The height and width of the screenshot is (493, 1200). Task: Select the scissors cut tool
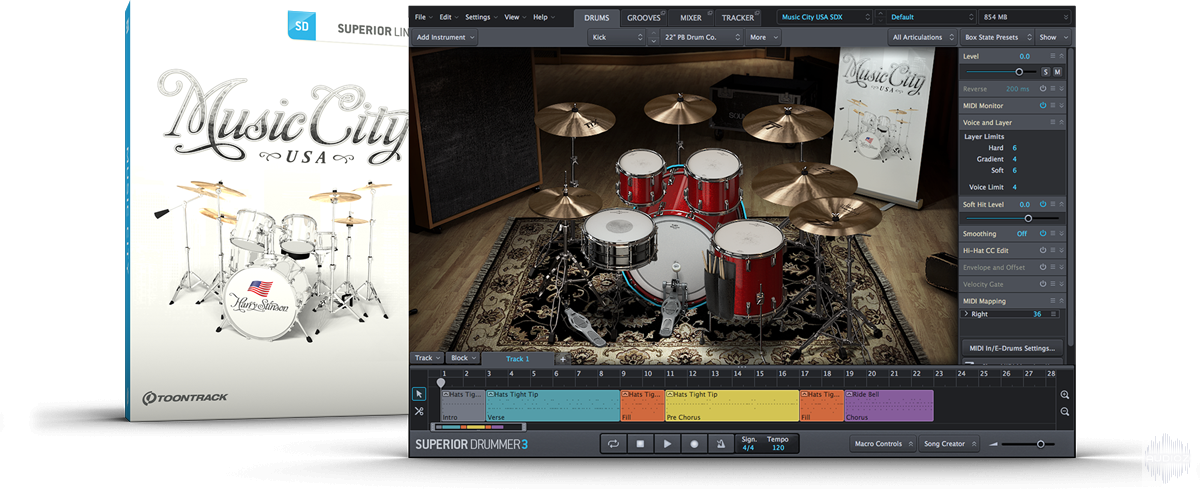tap(419, 411)
